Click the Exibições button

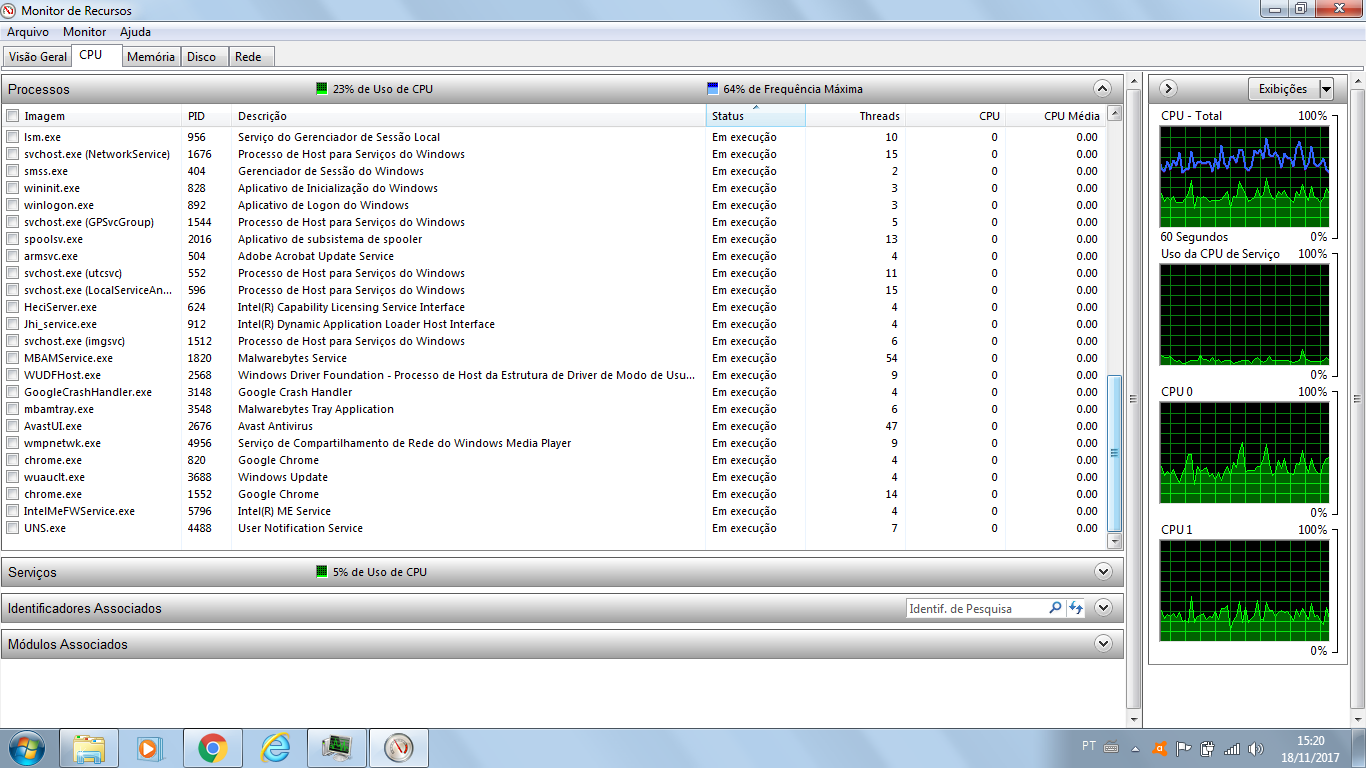point(1283,89)
